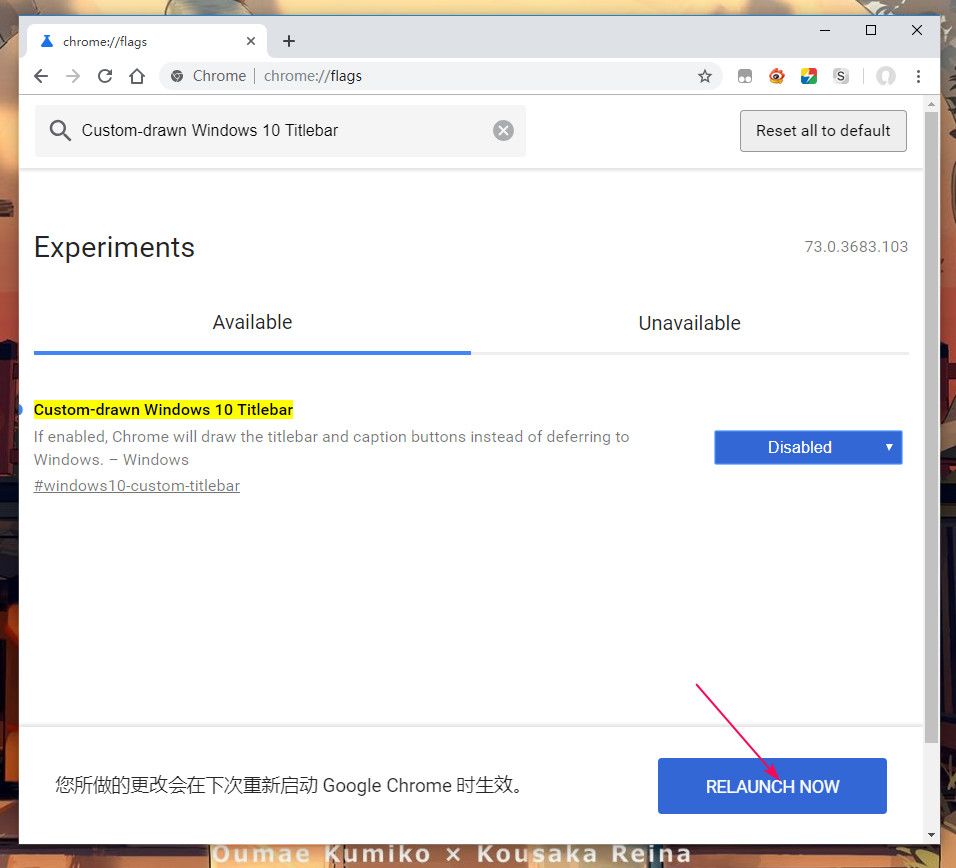
Task: Click the RELAUNCH NOW button
Action: (772, 786)
